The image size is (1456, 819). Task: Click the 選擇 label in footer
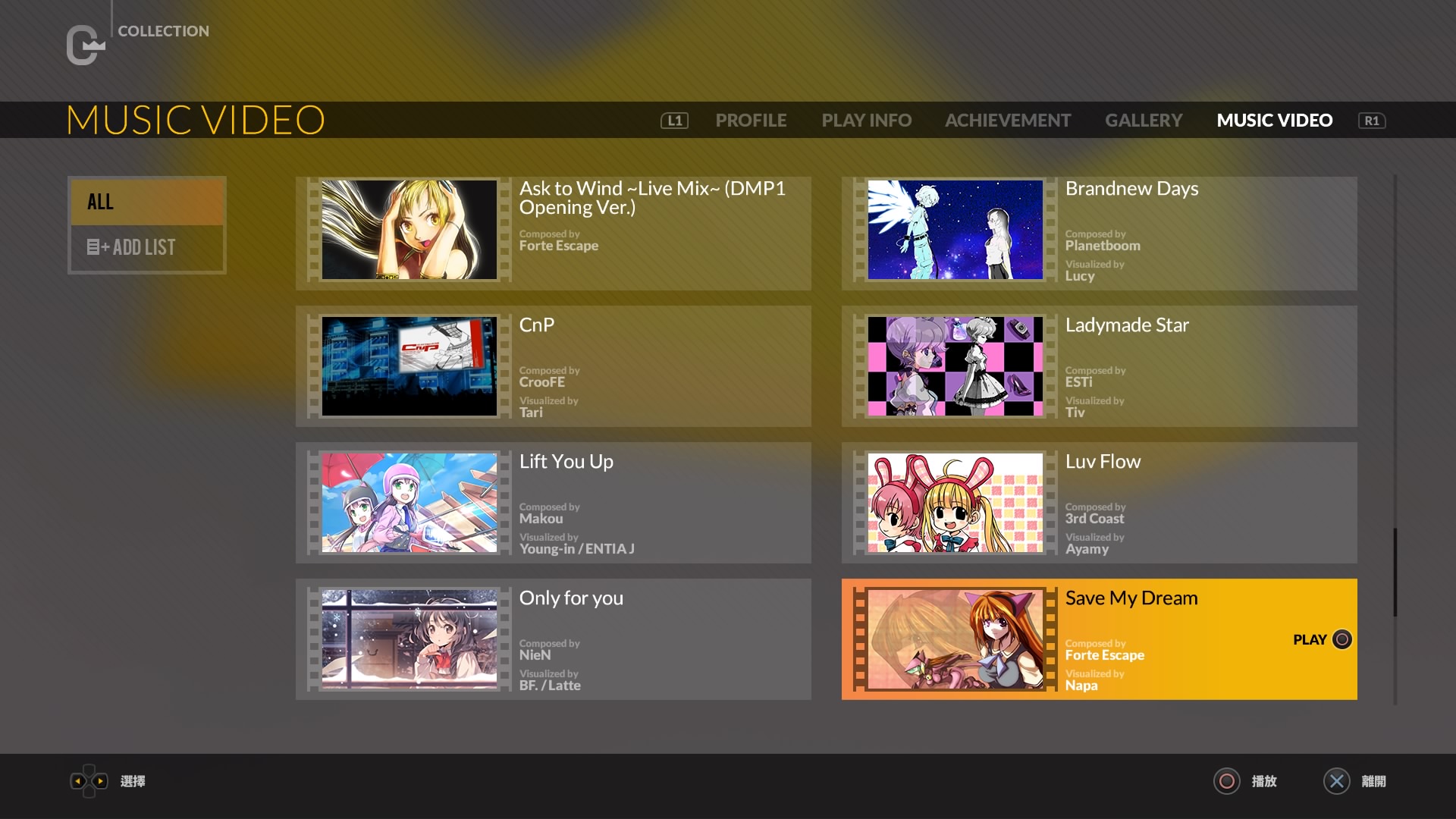click(x=133, y=781)
